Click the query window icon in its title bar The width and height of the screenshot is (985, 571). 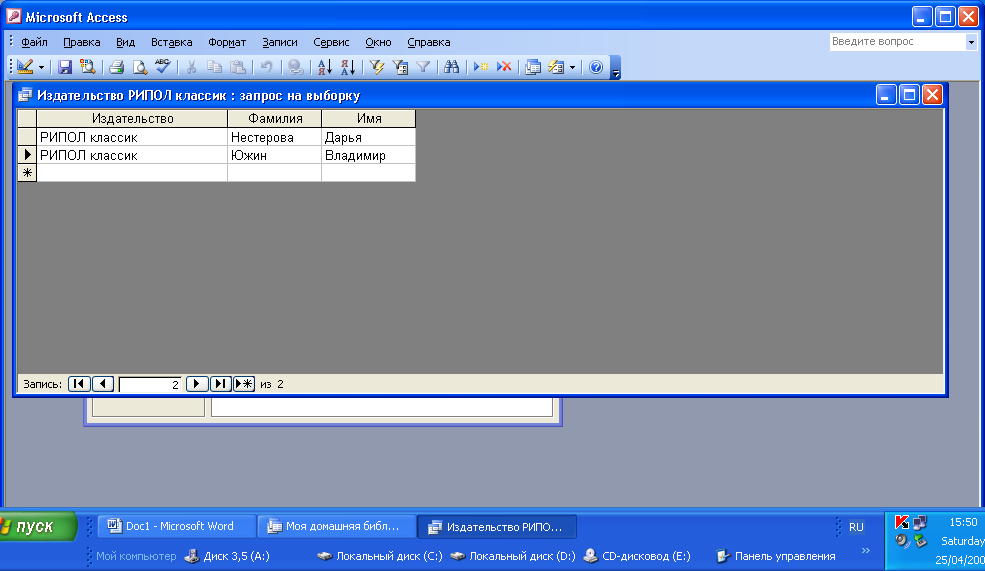(x=25, y=95)
